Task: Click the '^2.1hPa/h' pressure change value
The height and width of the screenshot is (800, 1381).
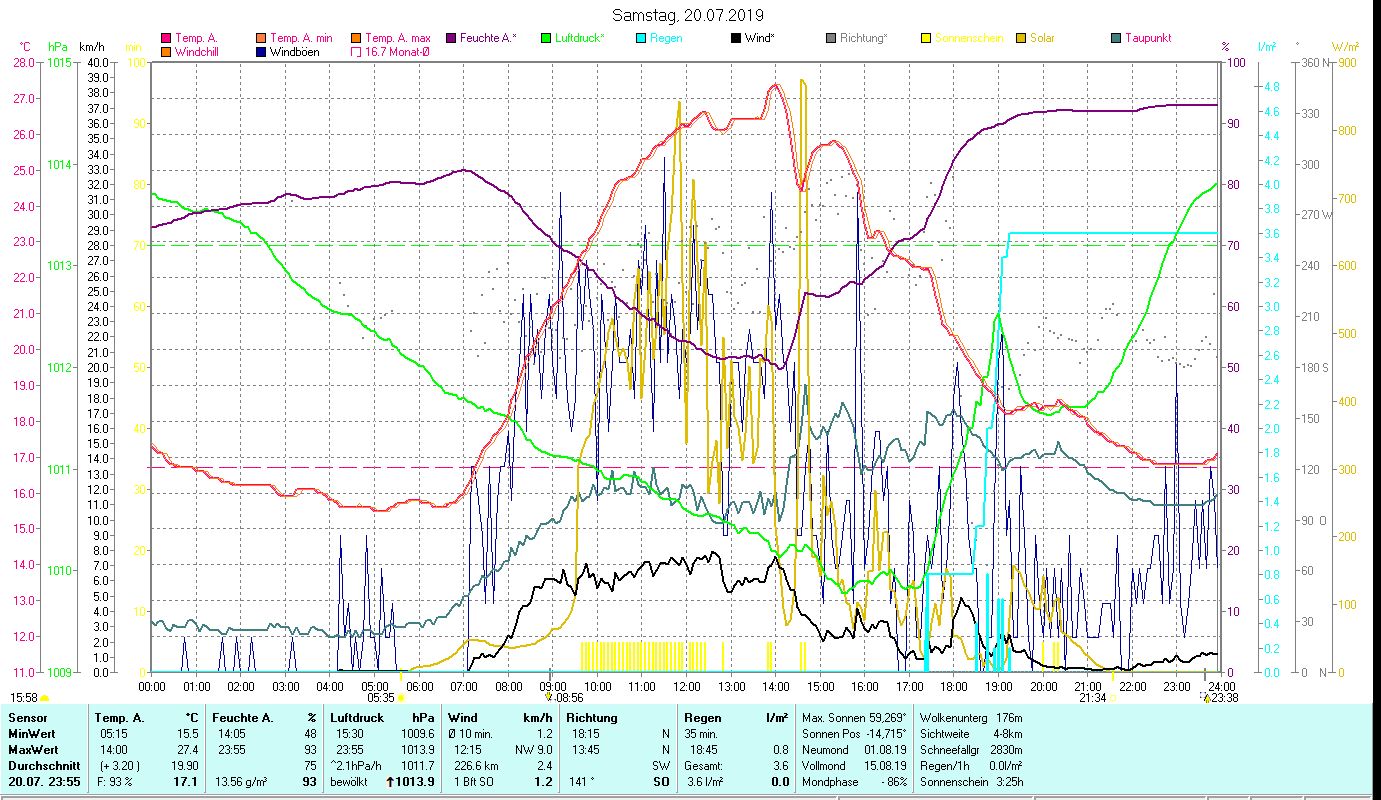Action: pyautogui.click(x=357, y=766)
